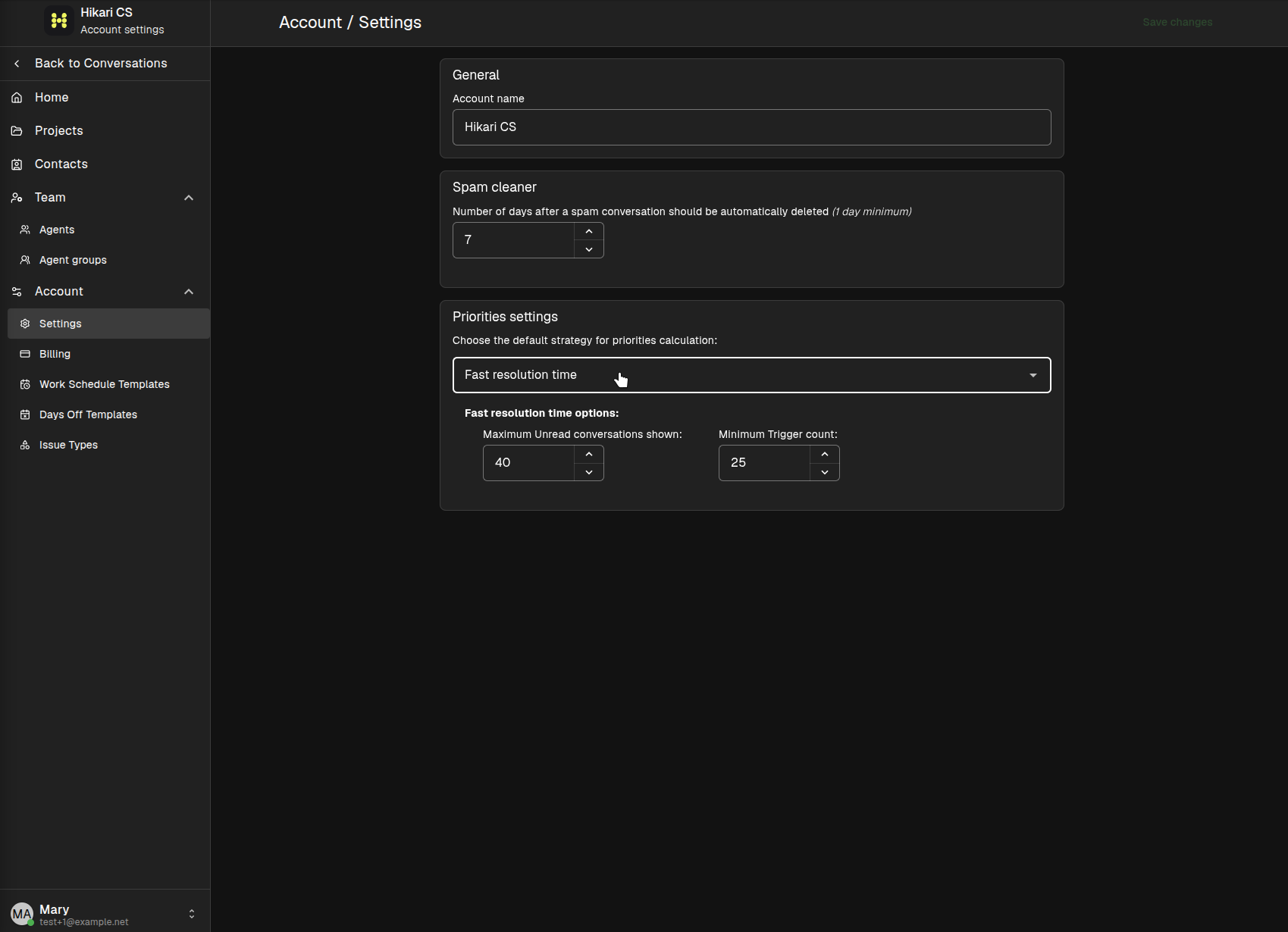The image size is (1288, 932).
Task: Click the Hikari CS logo icon
Action: click(x=59, y=21)
